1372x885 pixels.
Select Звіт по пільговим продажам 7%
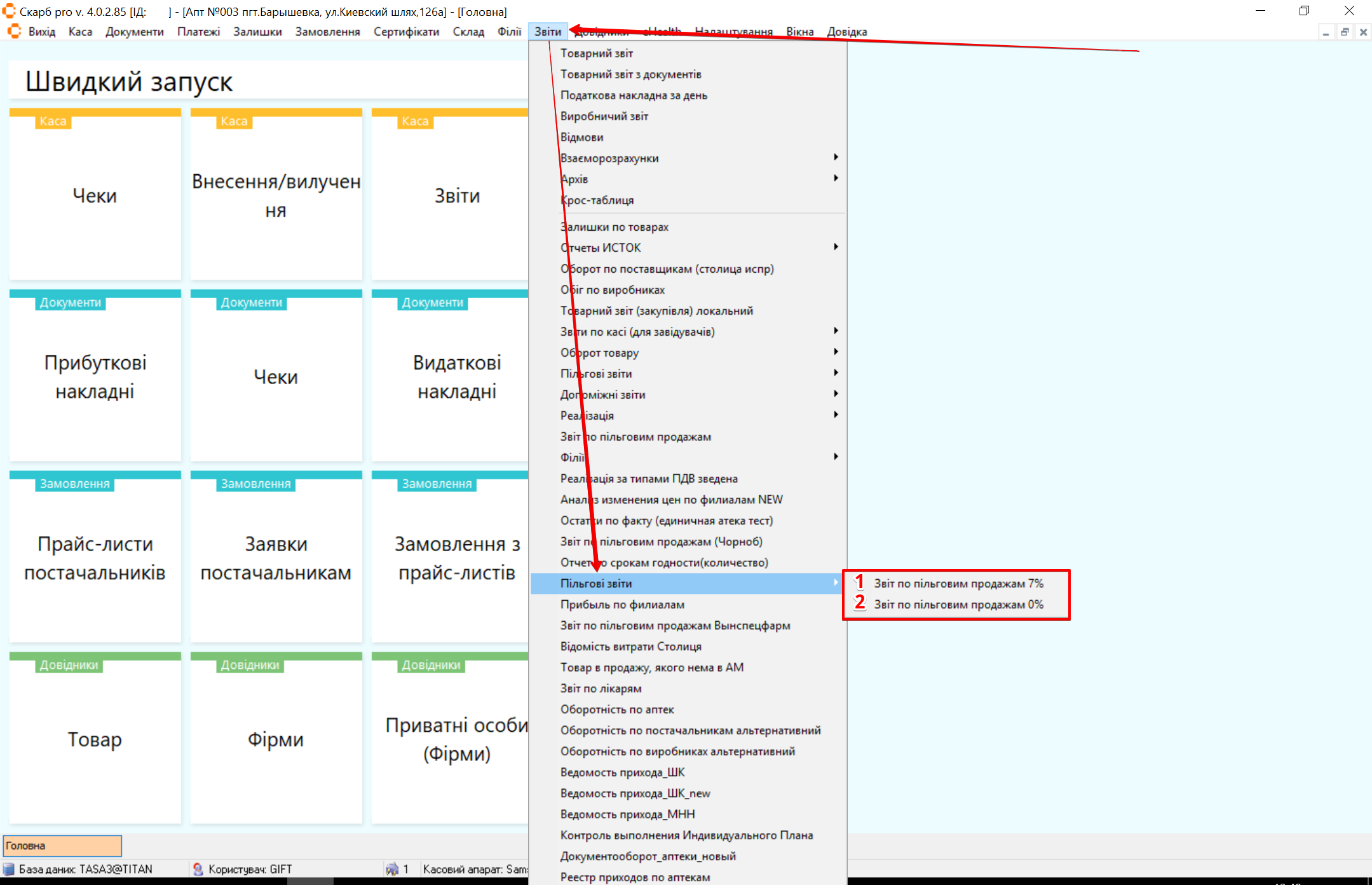(958, 584)
